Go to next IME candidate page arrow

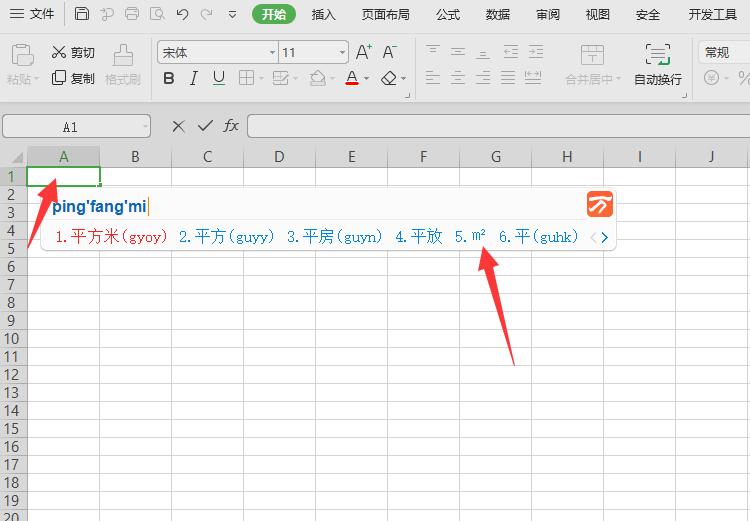(x=605, y=237)
